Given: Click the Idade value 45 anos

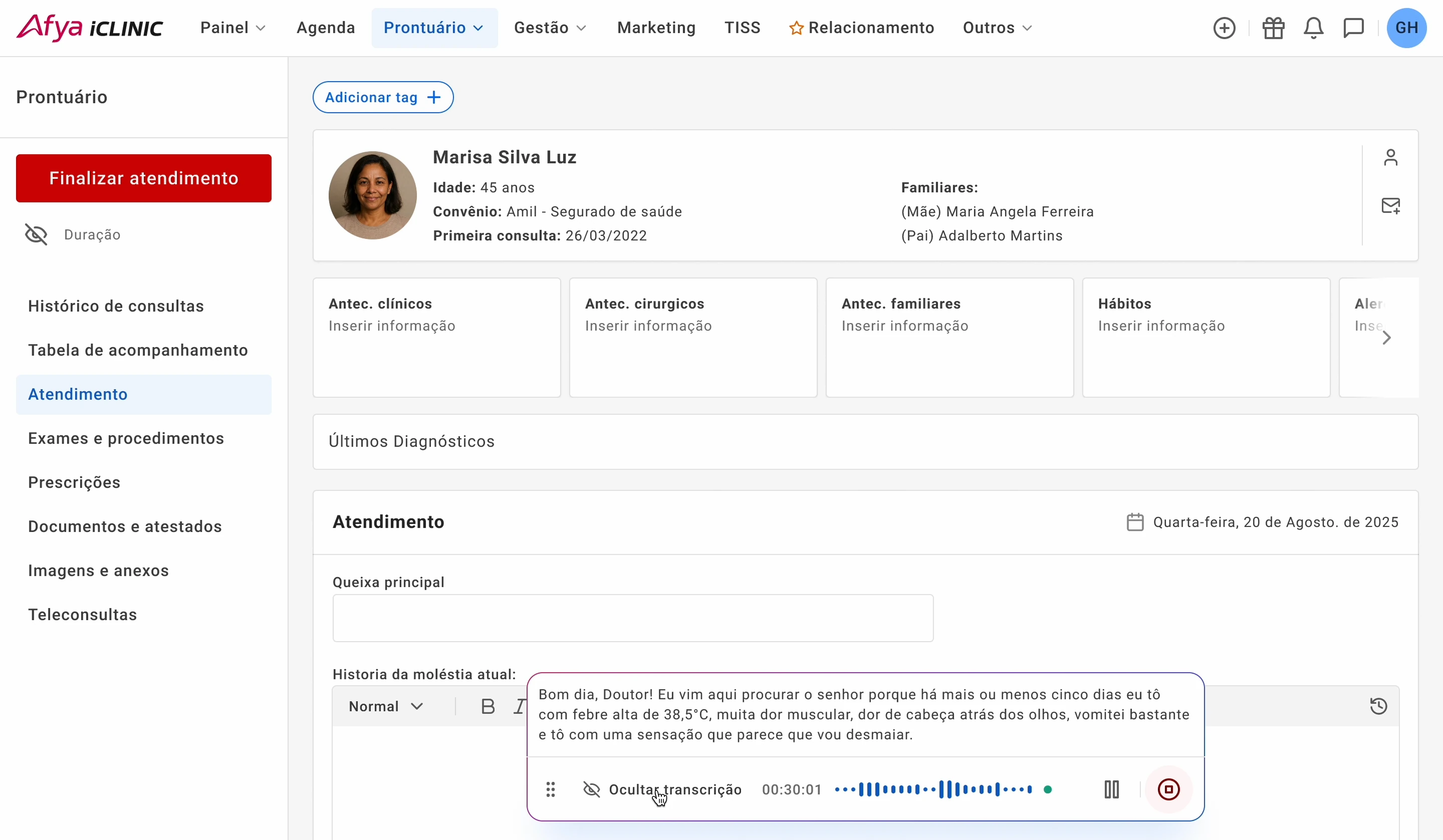Looking at the screenshot, I should point(508,188).
